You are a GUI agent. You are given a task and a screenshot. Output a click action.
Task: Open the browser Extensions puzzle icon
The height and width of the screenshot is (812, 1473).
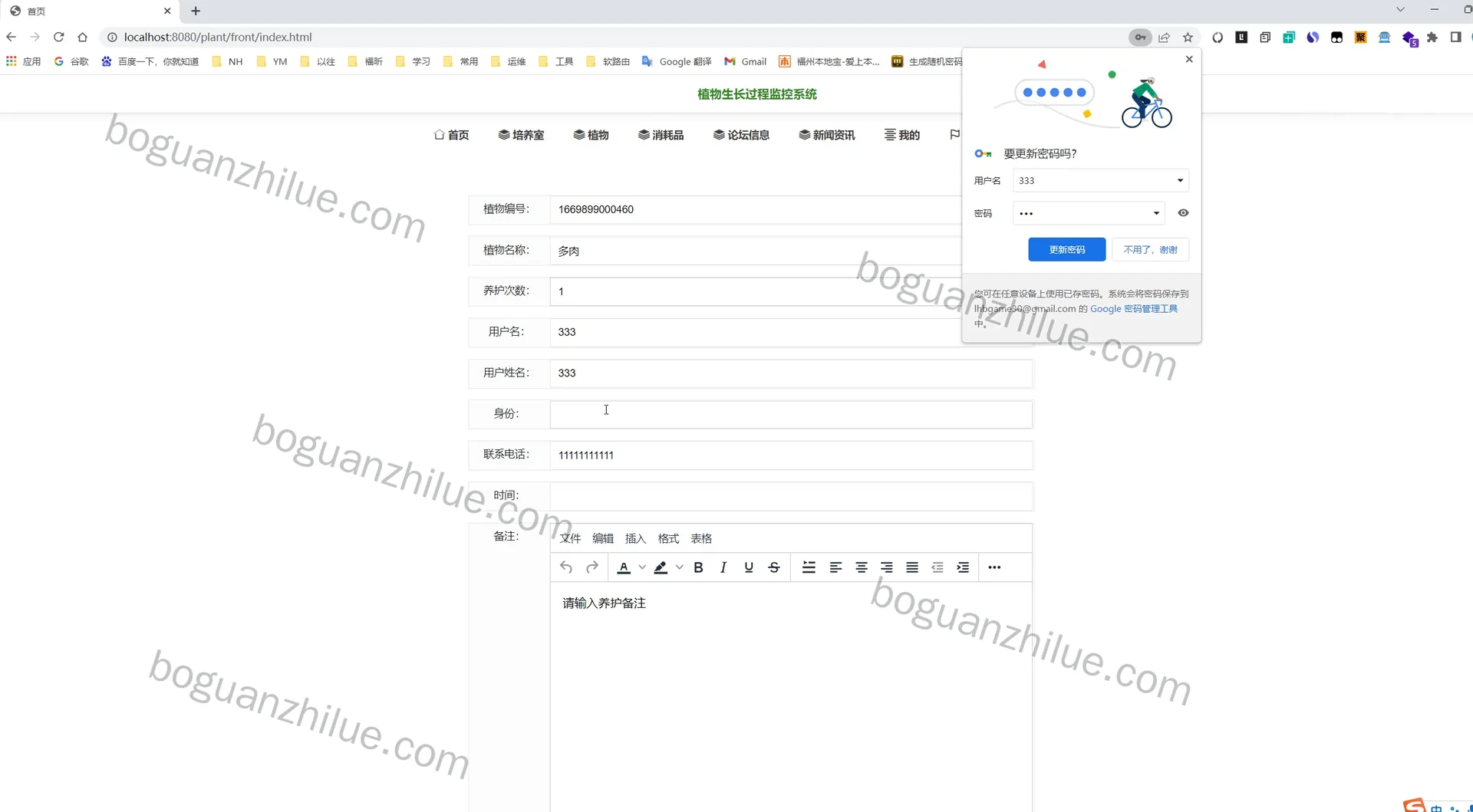coord(1432,37)
